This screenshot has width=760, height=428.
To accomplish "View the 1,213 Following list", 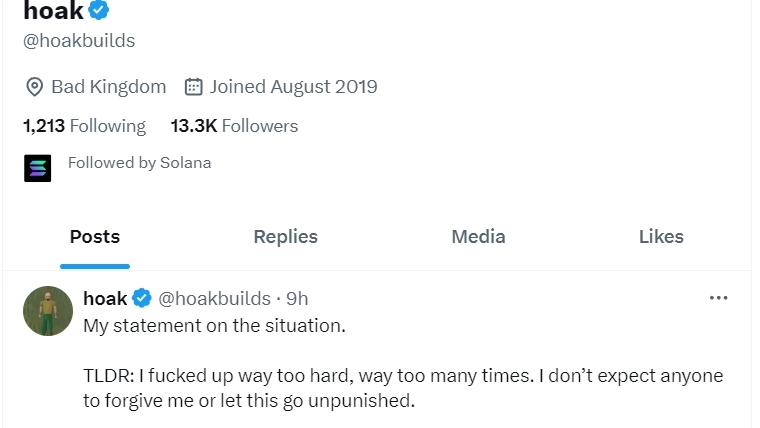I will (x=84, y=126).
